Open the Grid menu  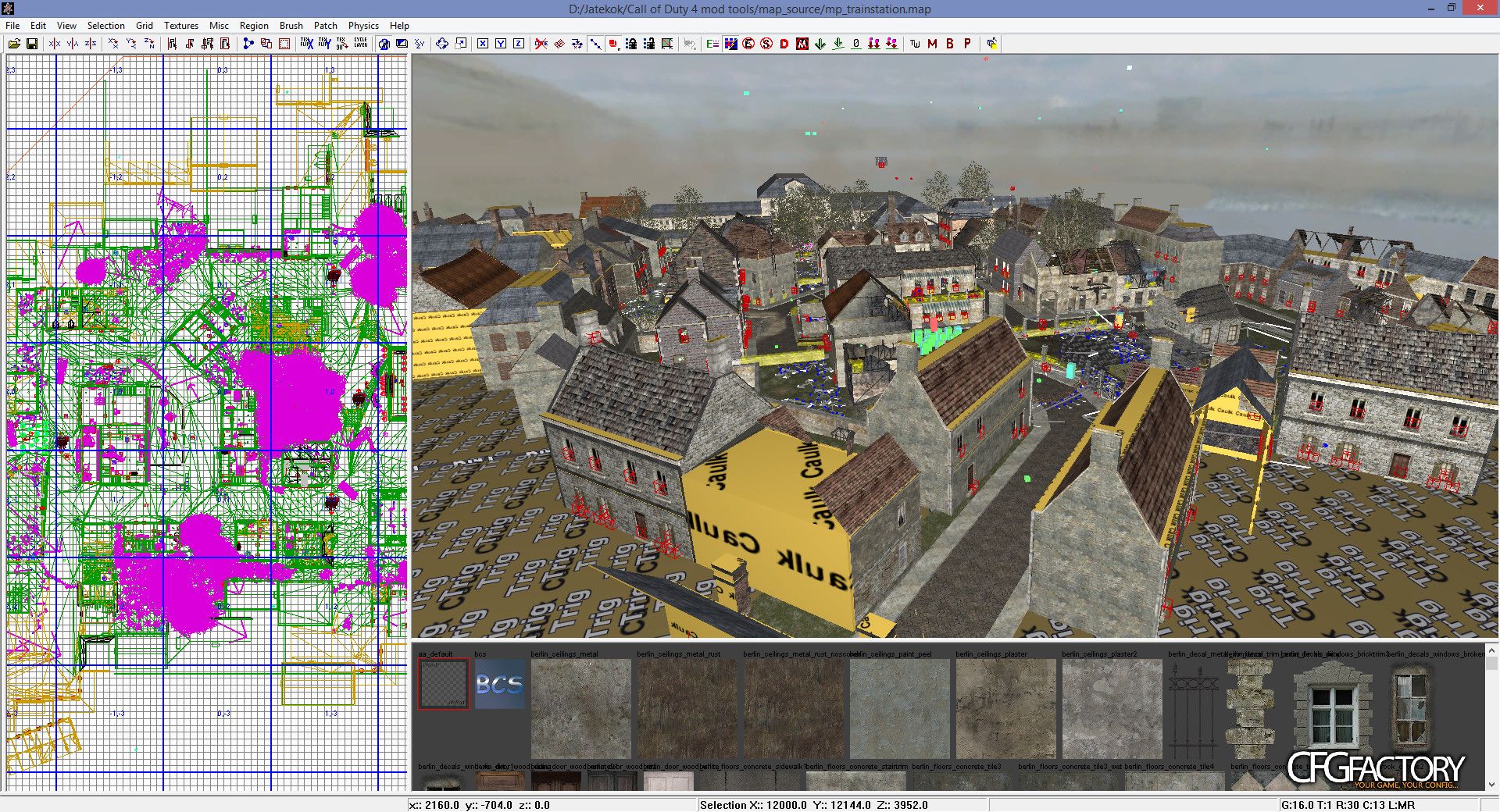click(145, 26)
